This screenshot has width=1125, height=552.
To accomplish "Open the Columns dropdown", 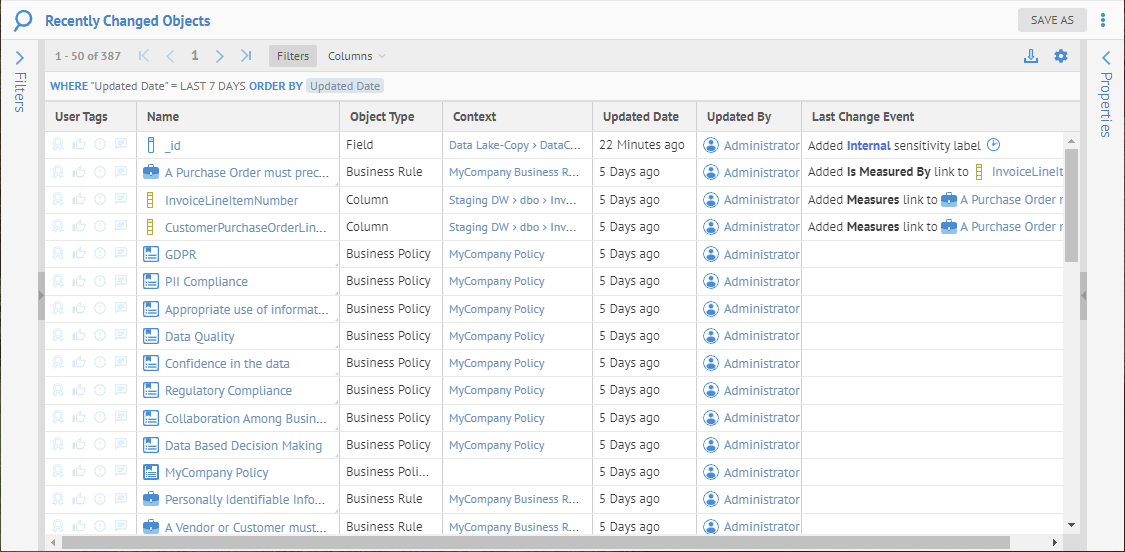I will (357, 56).
